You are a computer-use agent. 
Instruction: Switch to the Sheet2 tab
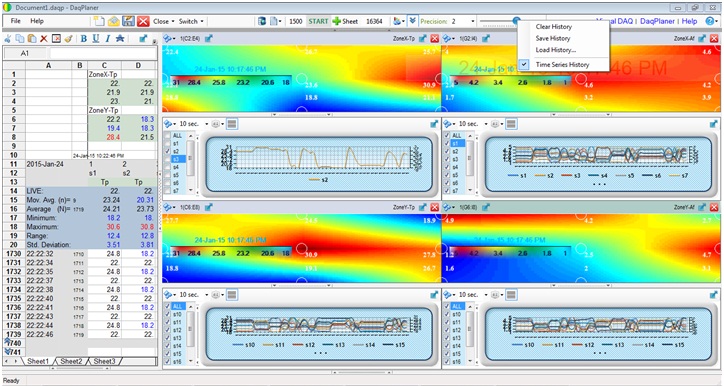[71, 361]
